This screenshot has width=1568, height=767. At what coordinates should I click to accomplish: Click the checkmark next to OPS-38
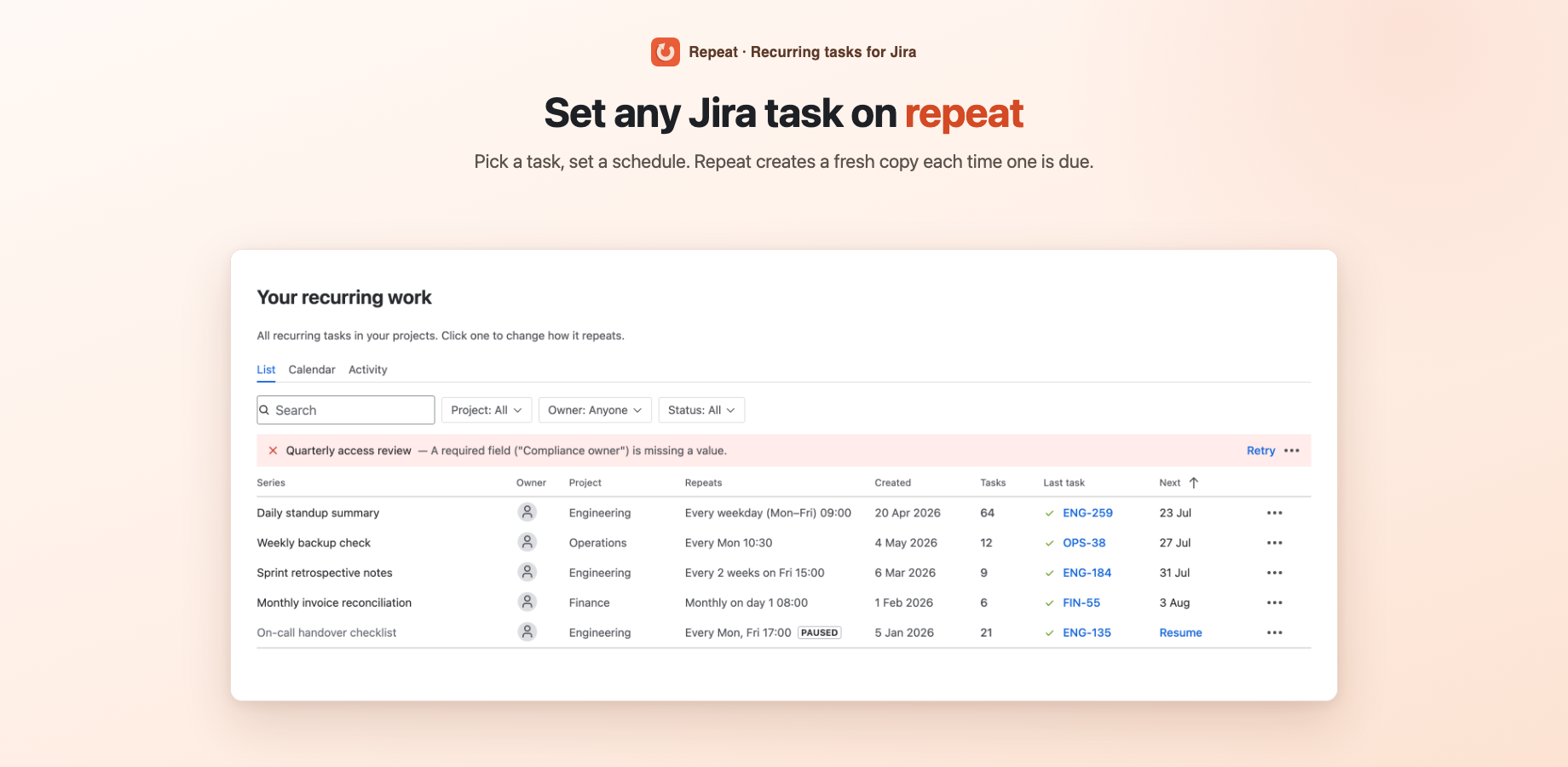click(x=1050, y=543)
